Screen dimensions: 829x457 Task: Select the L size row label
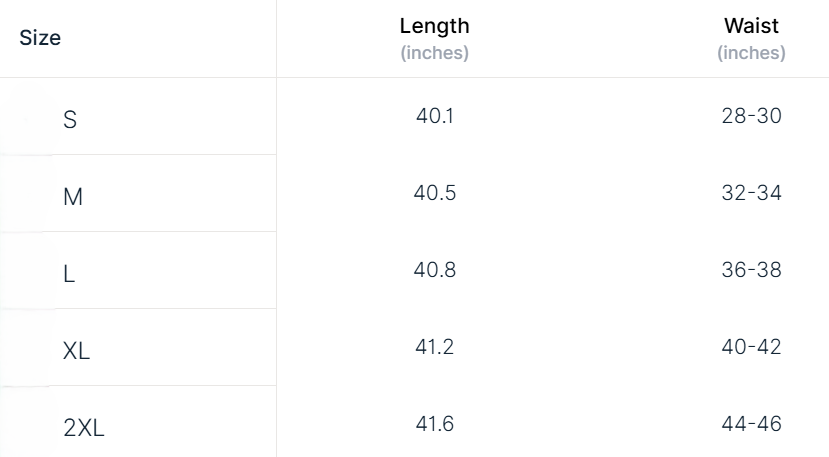[69, 274]
